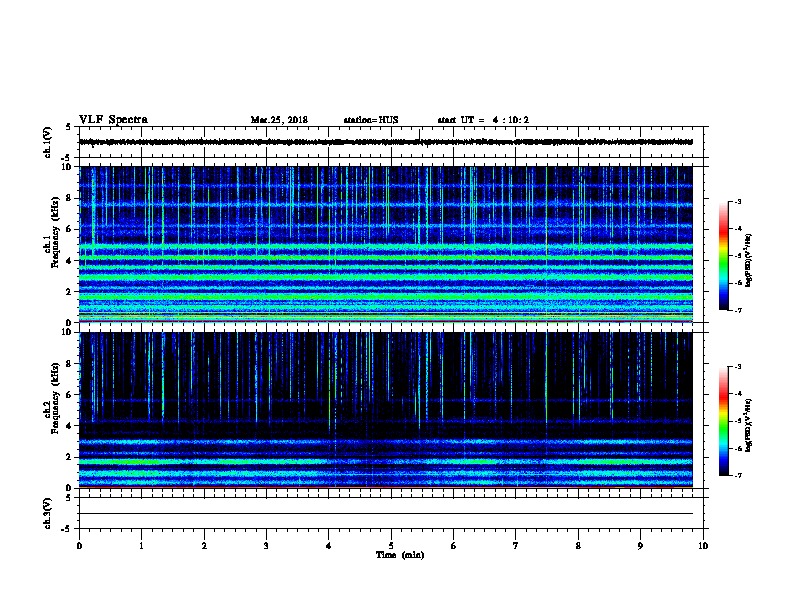Click the ch.1 spectrogram panel
Viewport: 792px width, 612px height.
point(386,244)
